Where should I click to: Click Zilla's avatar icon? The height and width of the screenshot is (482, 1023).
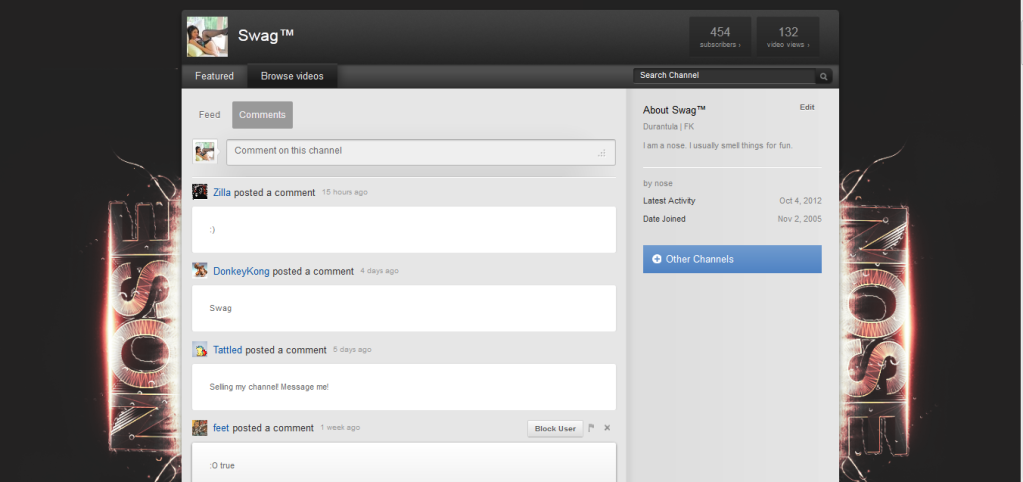tap(200, 192)
